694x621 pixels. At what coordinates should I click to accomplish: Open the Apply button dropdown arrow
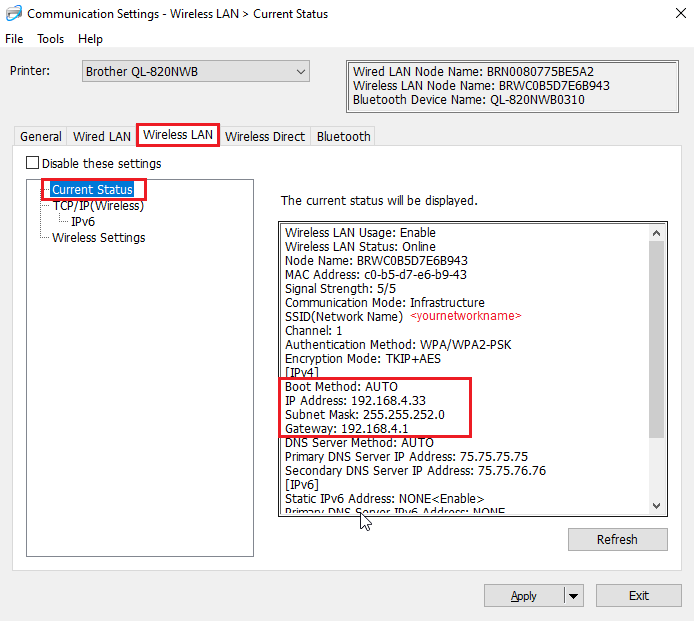(574, 596)
